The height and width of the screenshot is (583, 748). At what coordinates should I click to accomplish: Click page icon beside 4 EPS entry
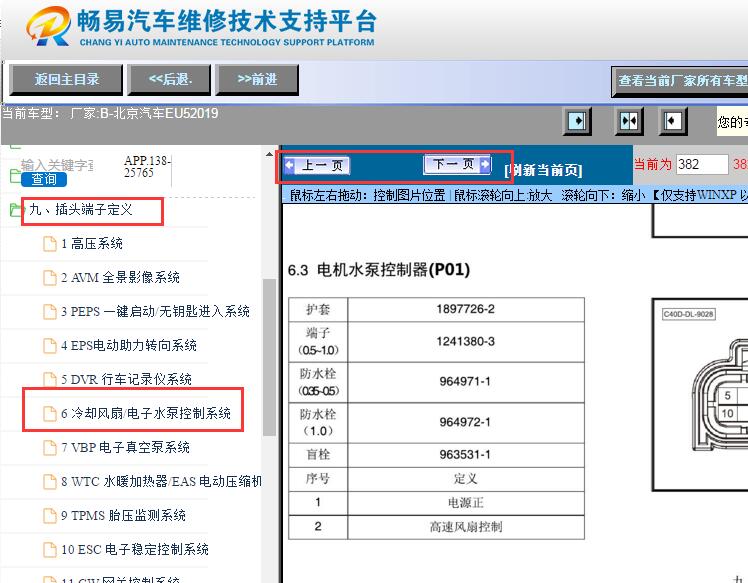[x=50, y=345]
